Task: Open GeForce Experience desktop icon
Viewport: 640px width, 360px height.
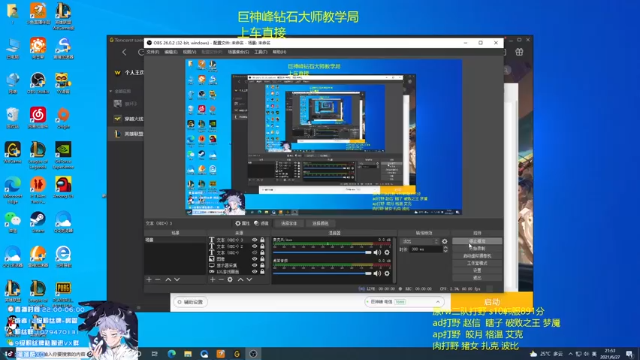Action: pos(63,155)
